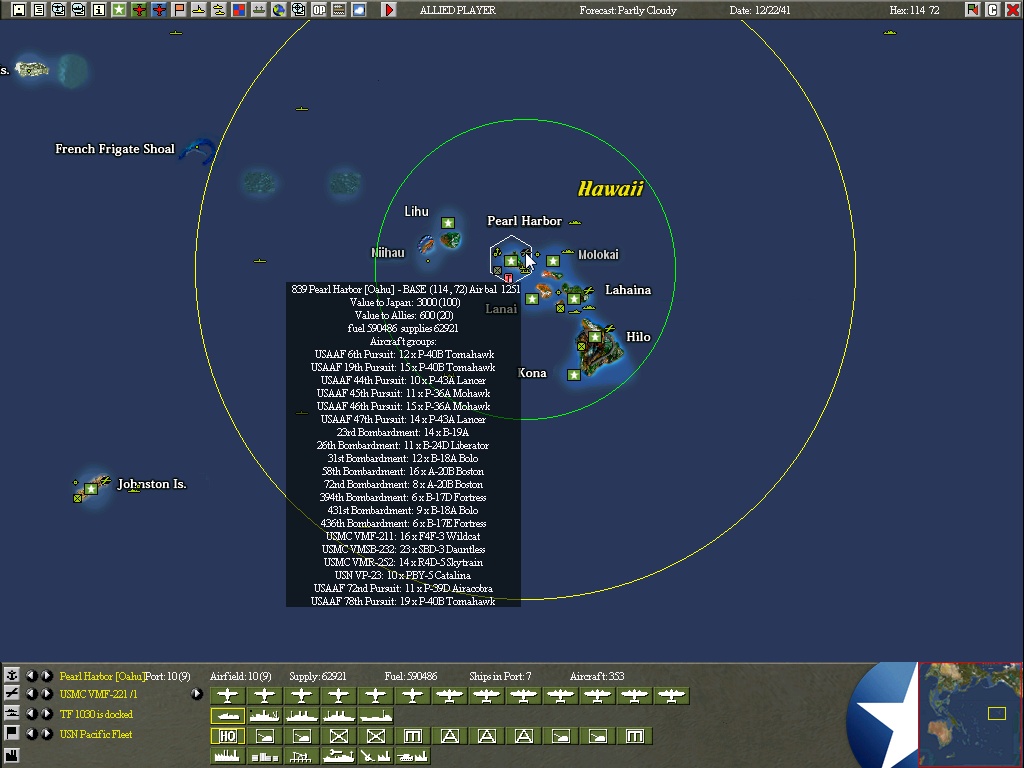Show previous task force before TF 1030

click(x=31, y=714)
